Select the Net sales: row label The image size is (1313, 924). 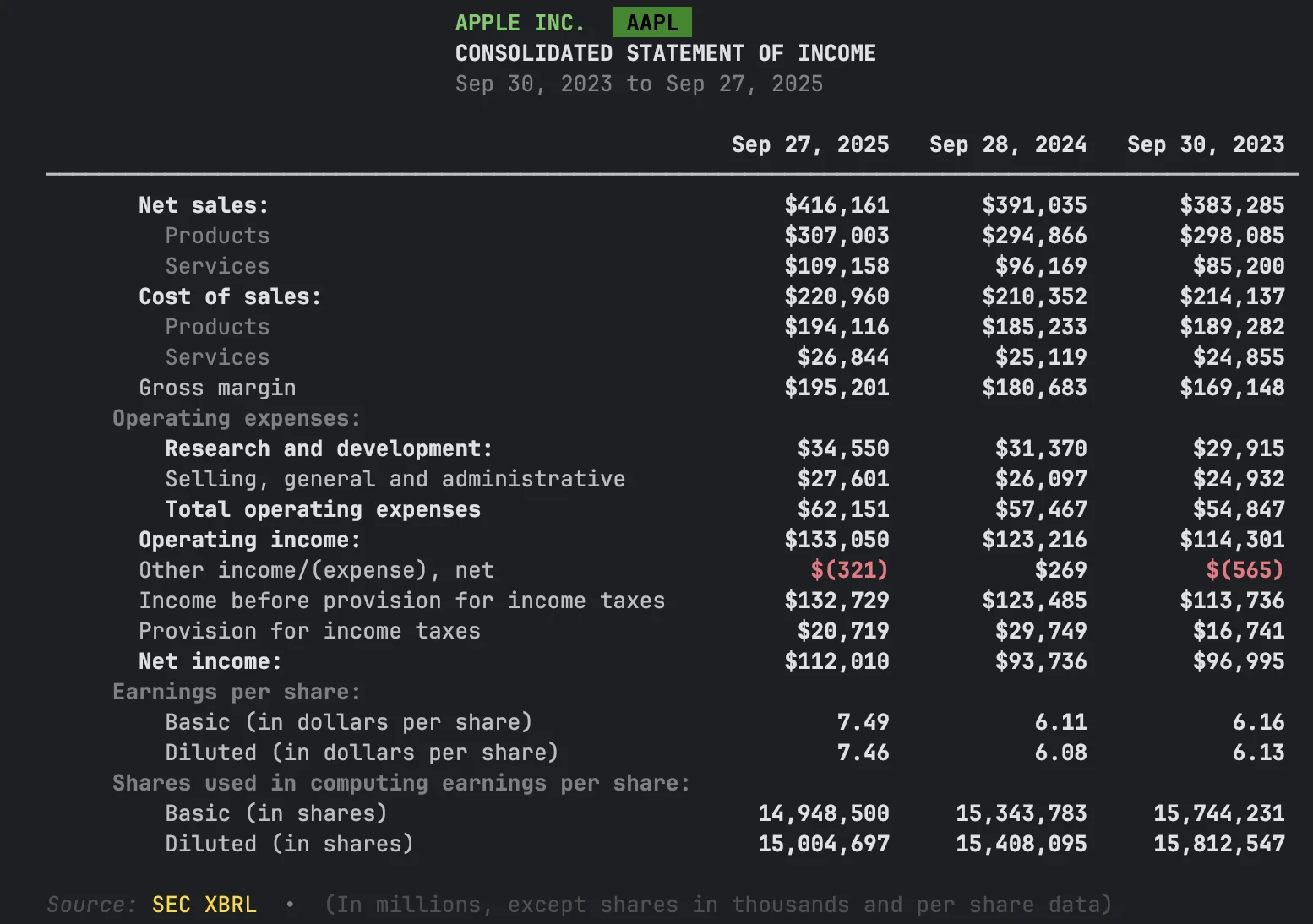(204, 205)
